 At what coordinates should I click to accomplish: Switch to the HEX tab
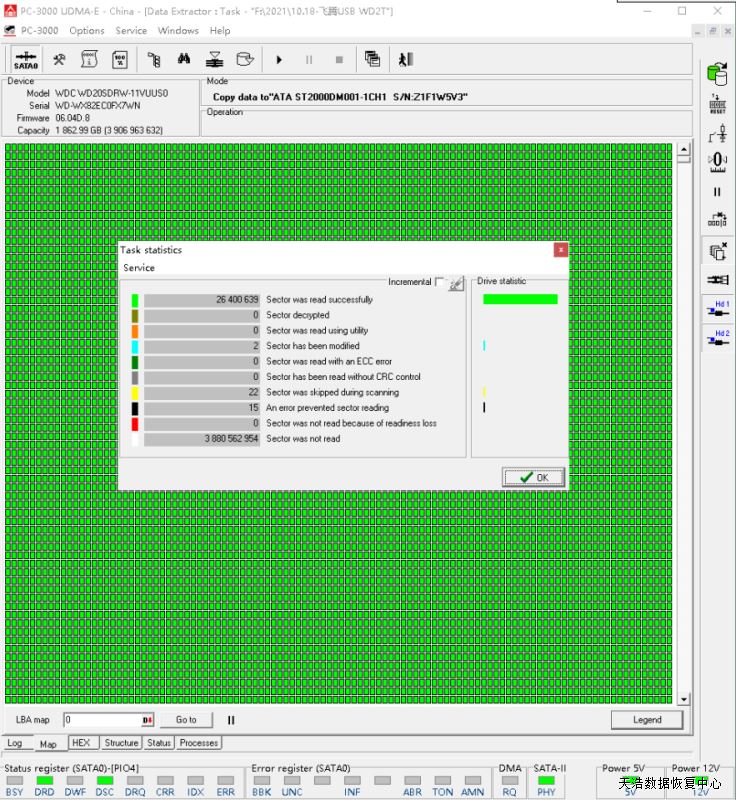pyautogui.click(x=81, y=743)
